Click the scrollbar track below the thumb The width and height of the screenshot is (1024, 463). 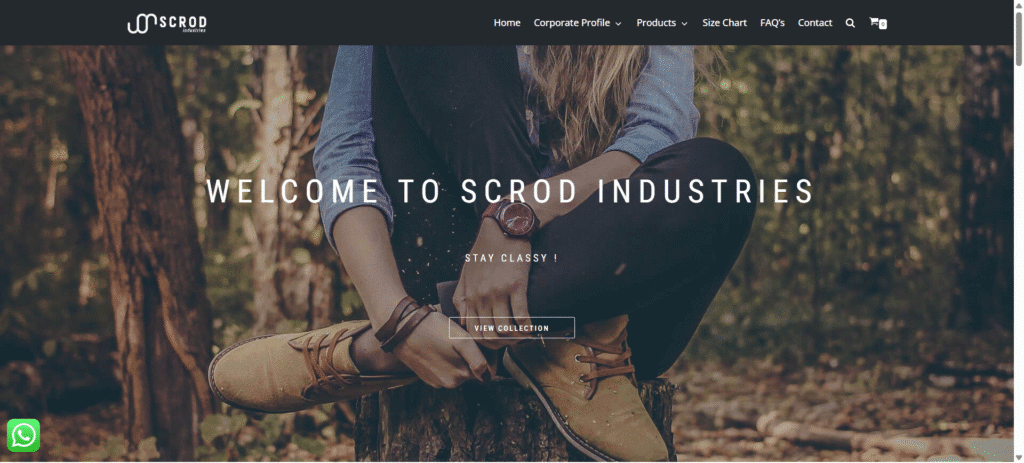(1018, 259)
